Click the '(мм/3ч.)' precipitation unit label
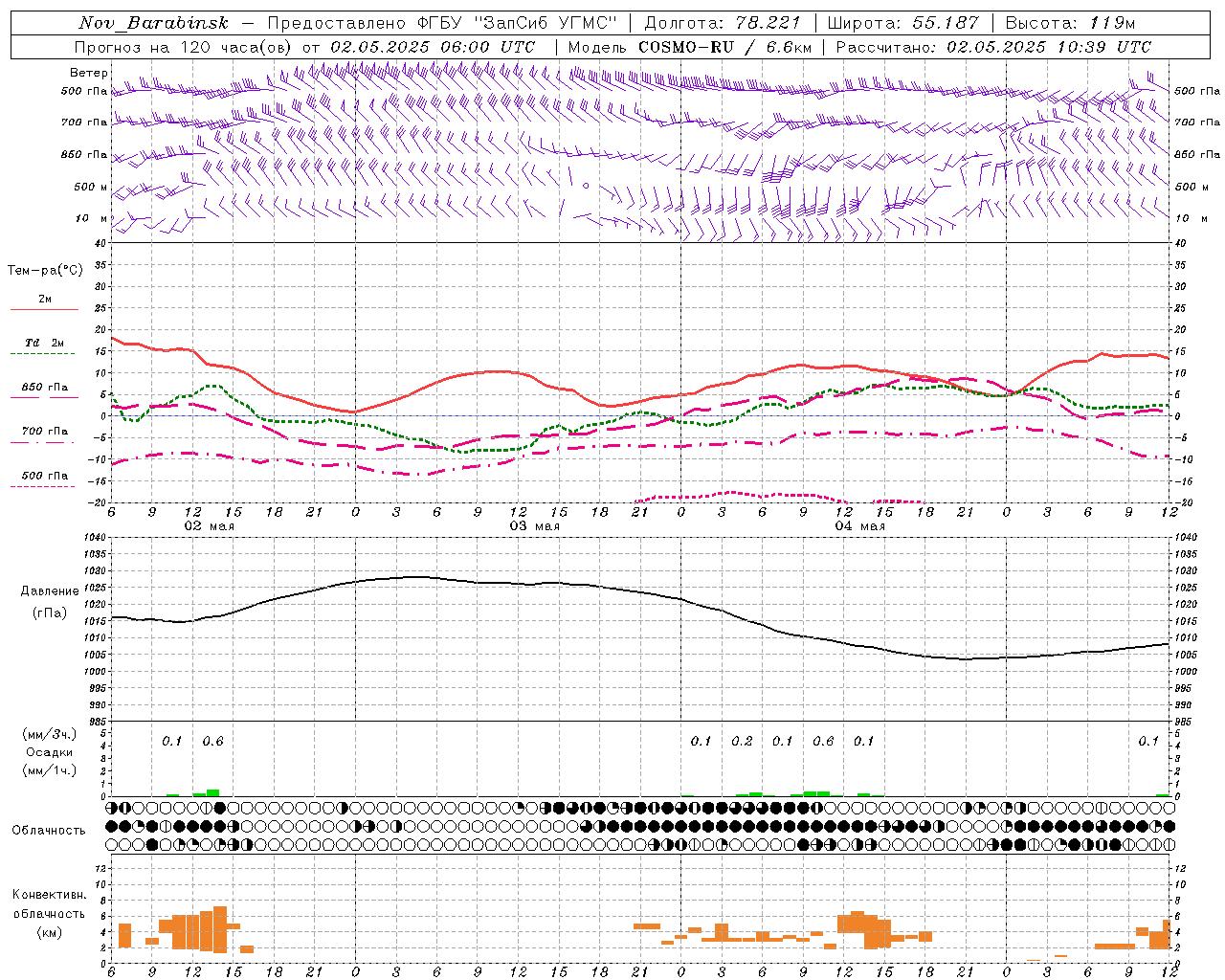 click(x=50, y=735)
